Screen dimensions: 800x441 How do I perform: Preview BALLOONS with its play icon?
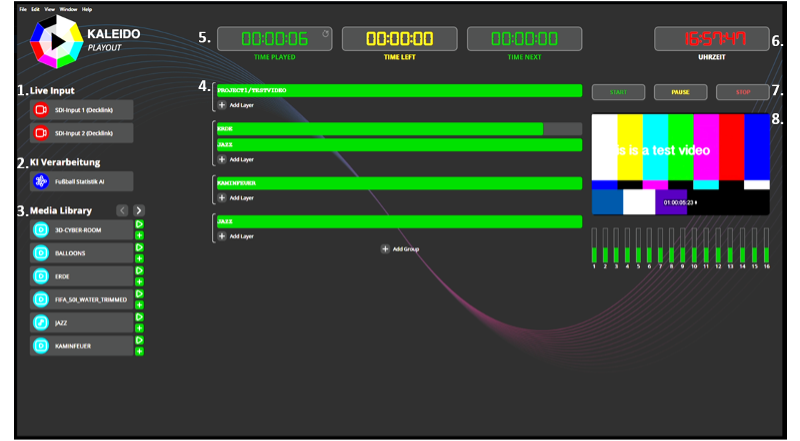click(x=139, y=248)
